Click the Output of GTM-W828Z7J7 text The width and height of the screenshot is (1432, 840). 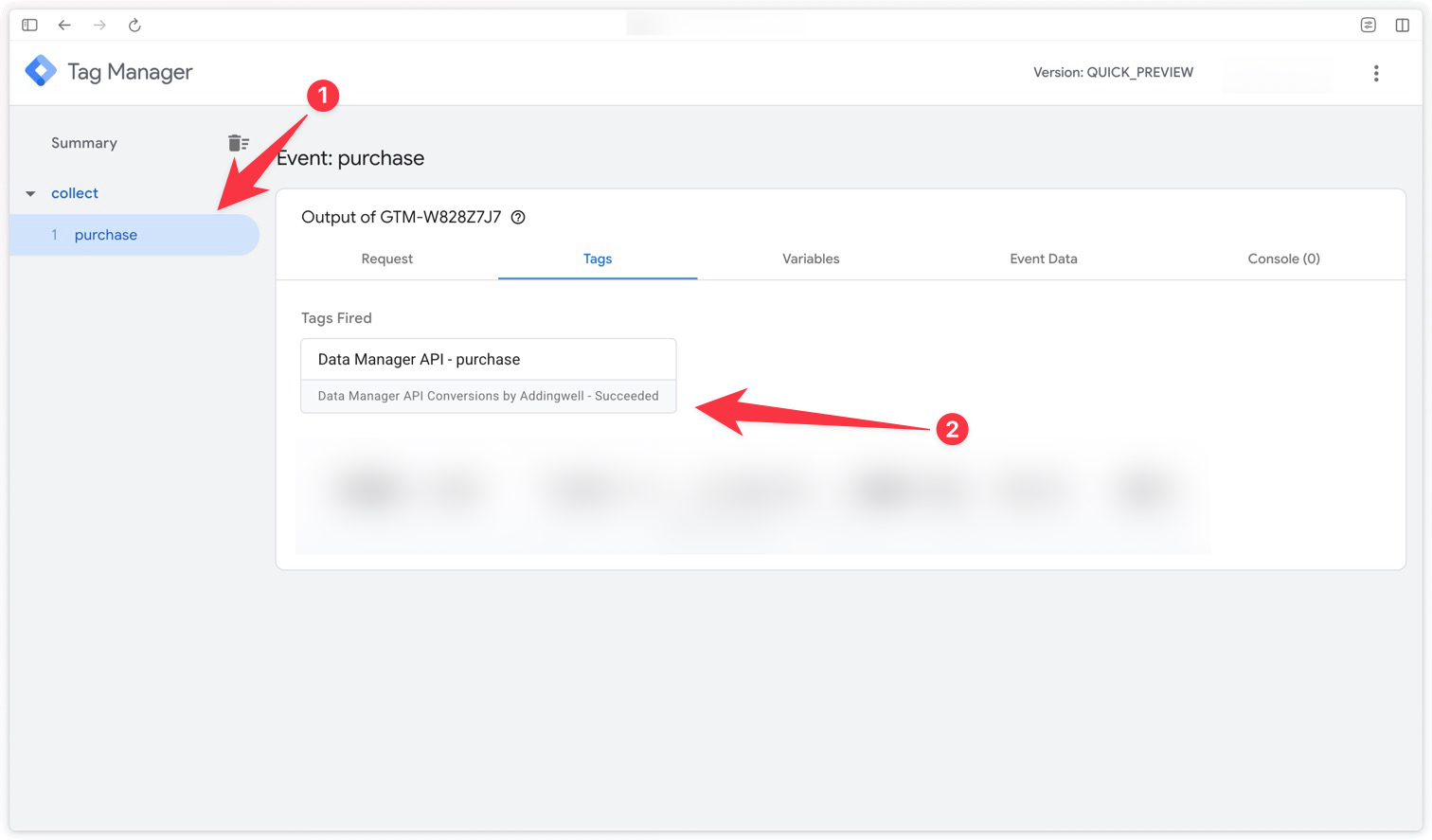402,217
